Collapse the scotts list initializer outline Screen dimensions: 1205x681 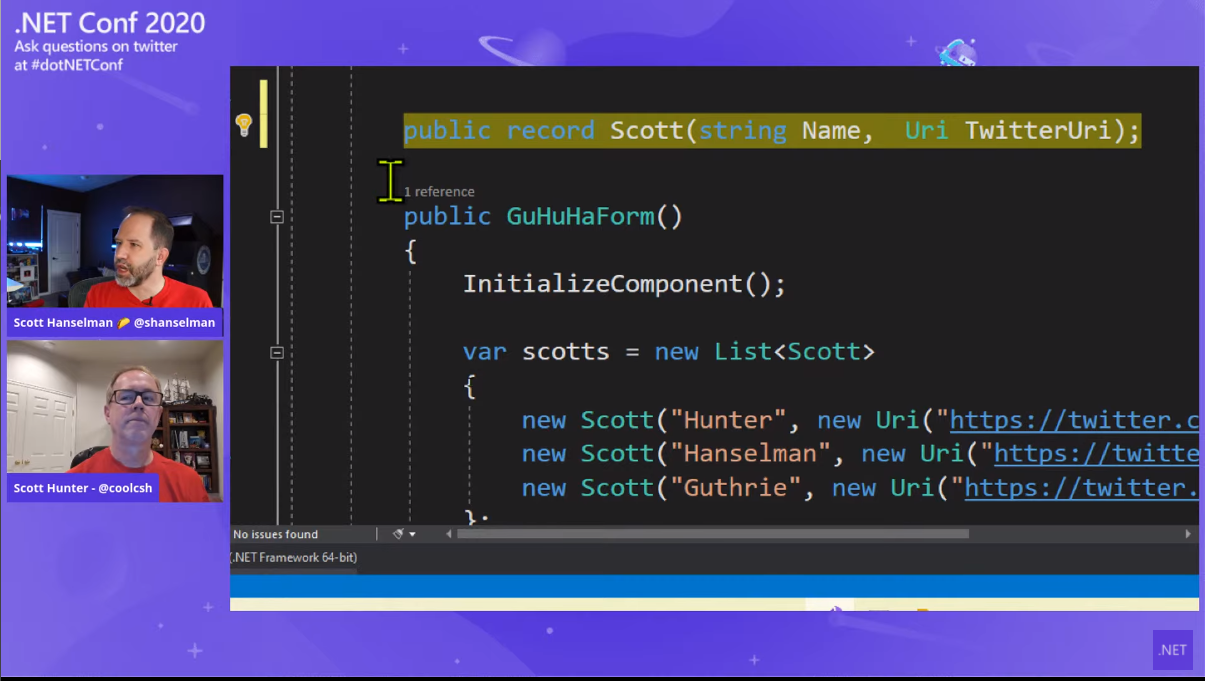tap(277, 352)
